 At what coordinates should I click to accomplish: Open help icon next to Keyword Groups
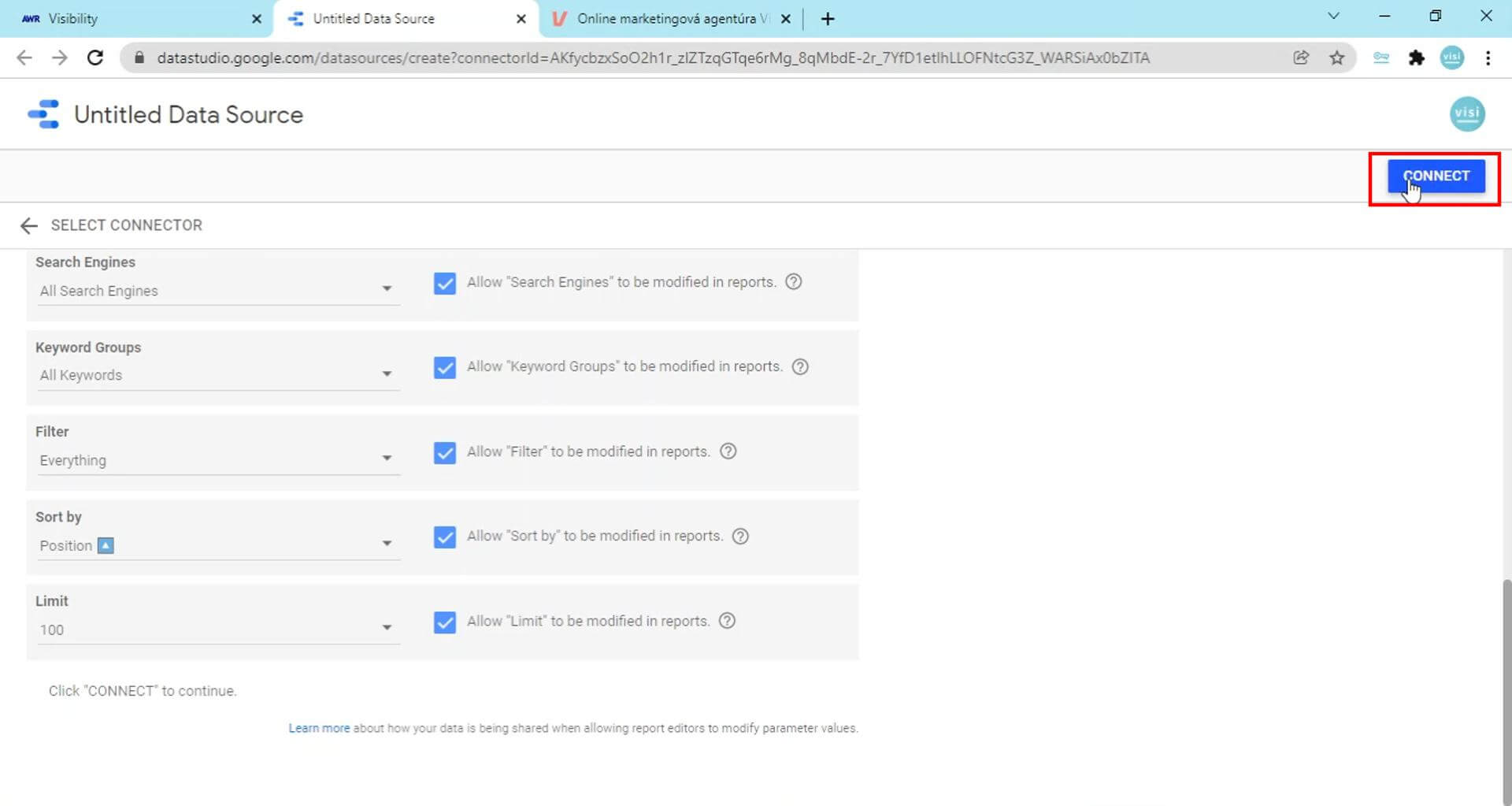pyautogui.click(x=800, y=367)
